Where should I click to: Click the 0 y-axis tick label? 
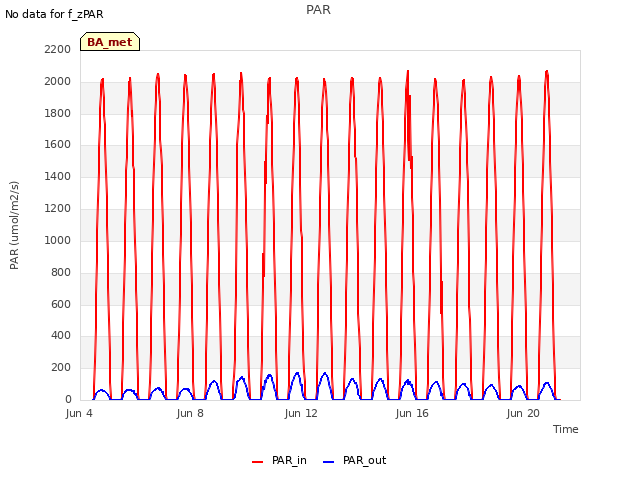pyautogui.click(x=68, y=399)
